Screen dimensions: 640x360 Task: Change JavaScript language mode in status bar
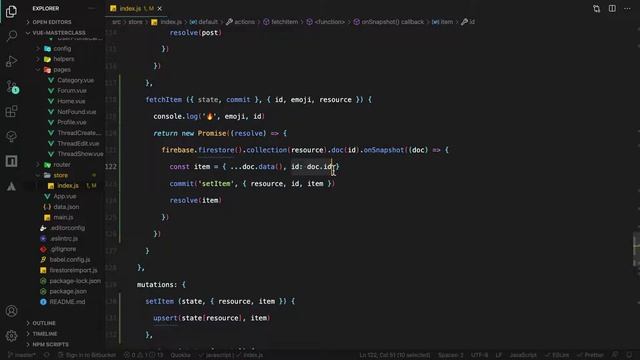523,355
